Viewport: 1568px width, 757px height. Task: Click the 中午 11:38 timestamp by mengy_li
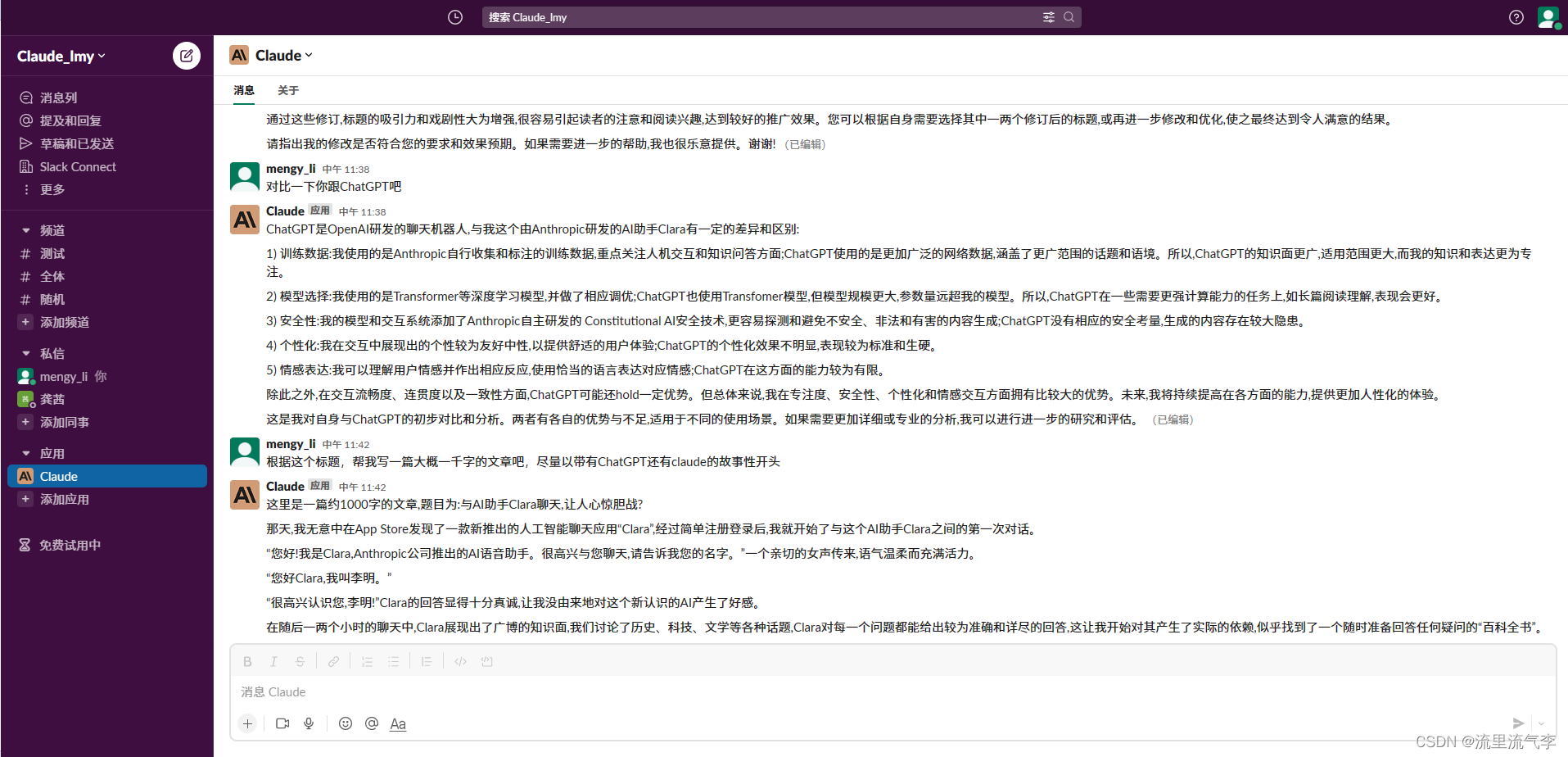click(x=346, y=170)
